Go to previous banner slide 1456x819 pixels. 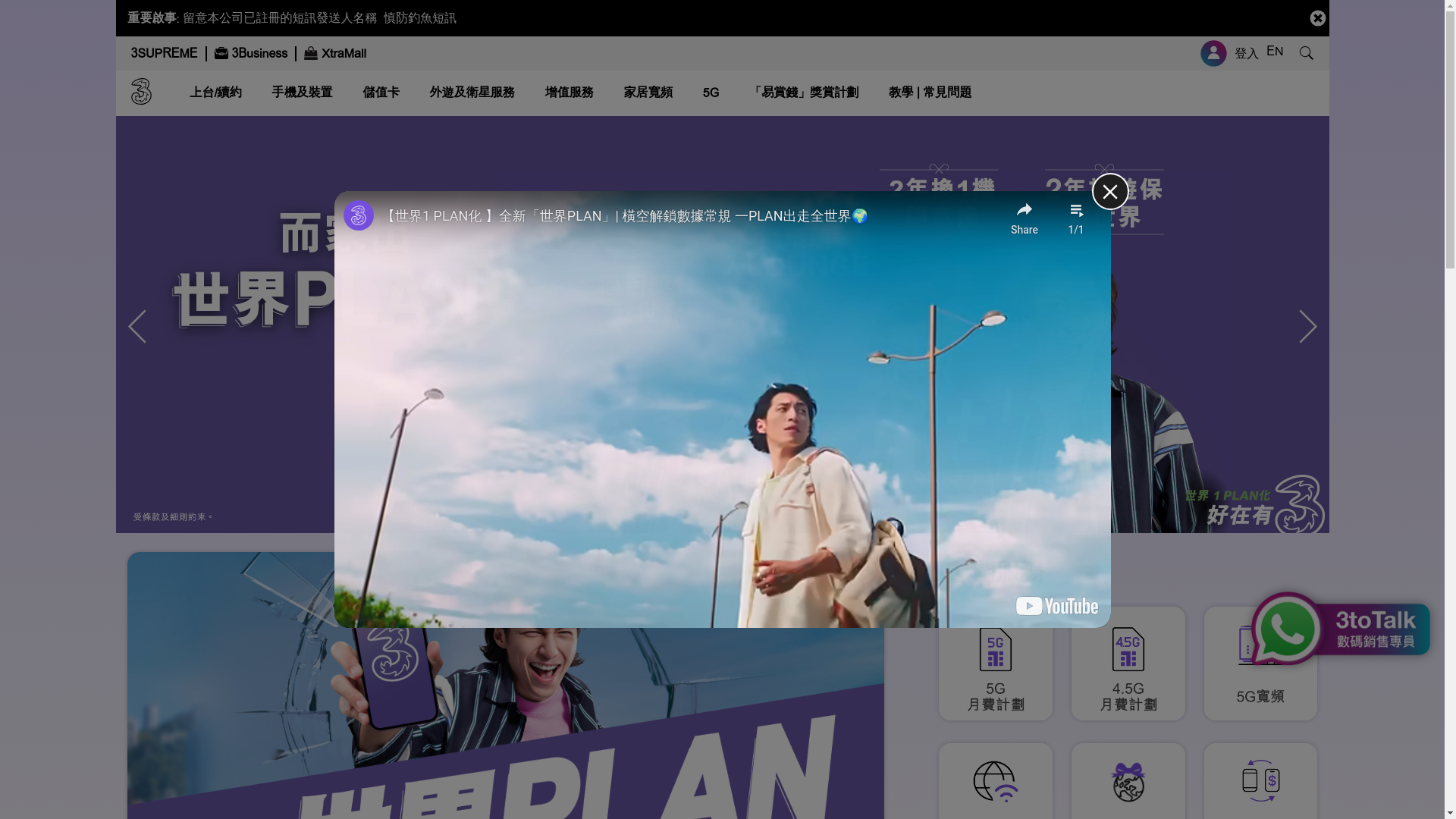(137, 327)
